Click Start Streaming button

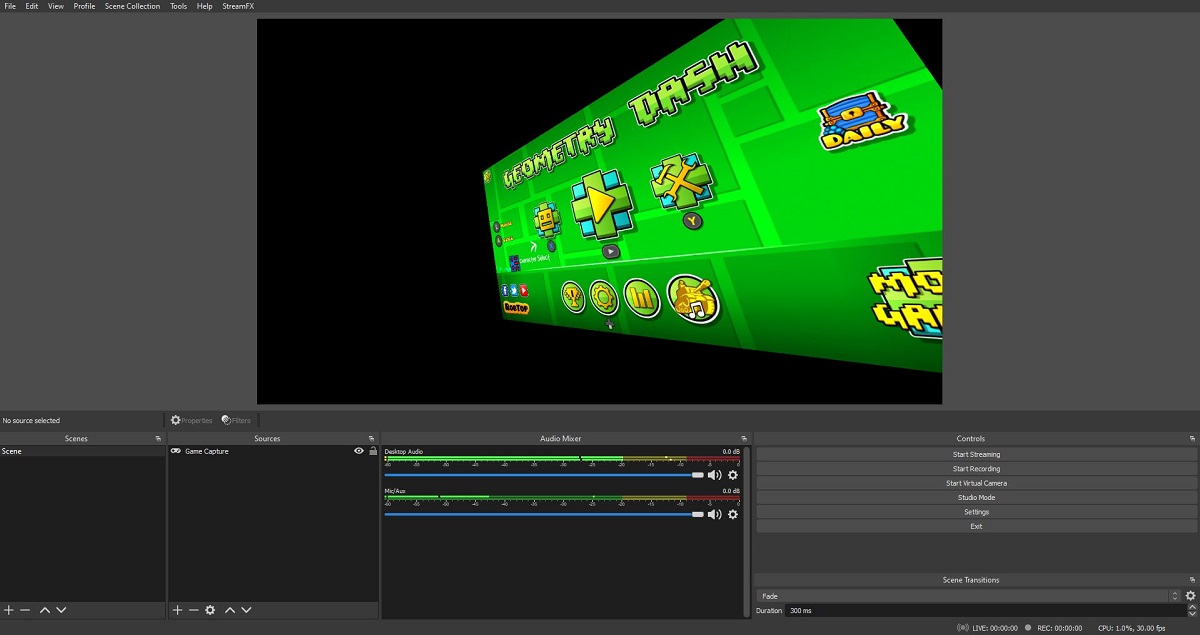tap(976, 454)
